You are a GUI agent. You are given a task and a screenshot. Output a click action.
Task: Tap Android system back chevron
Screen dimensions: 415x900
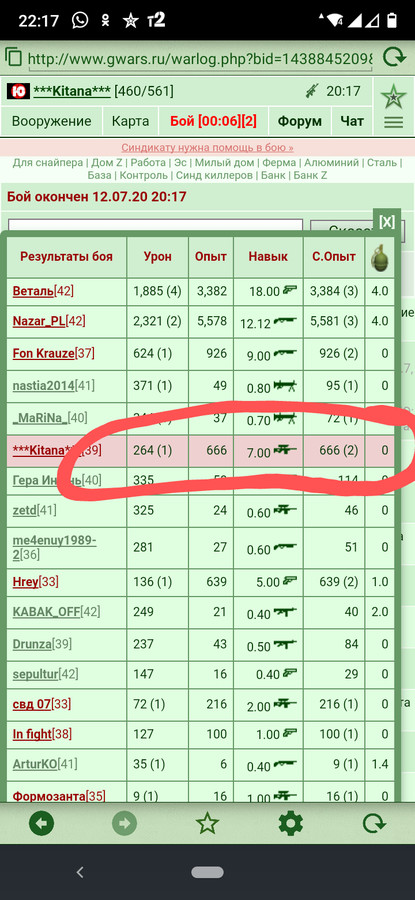(80, 872)
